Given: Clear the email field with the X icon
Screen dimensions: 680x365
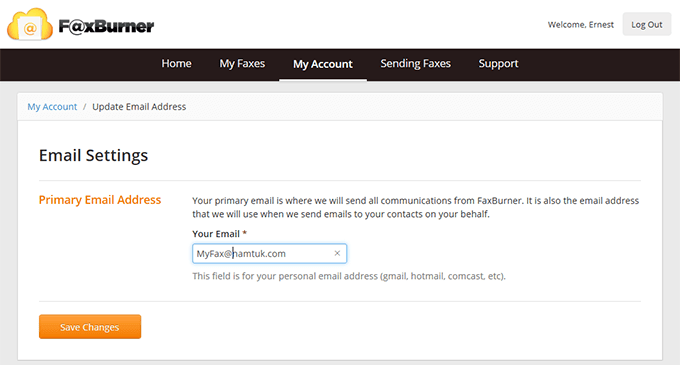Looking at the screenshot, I should (337, 253).
